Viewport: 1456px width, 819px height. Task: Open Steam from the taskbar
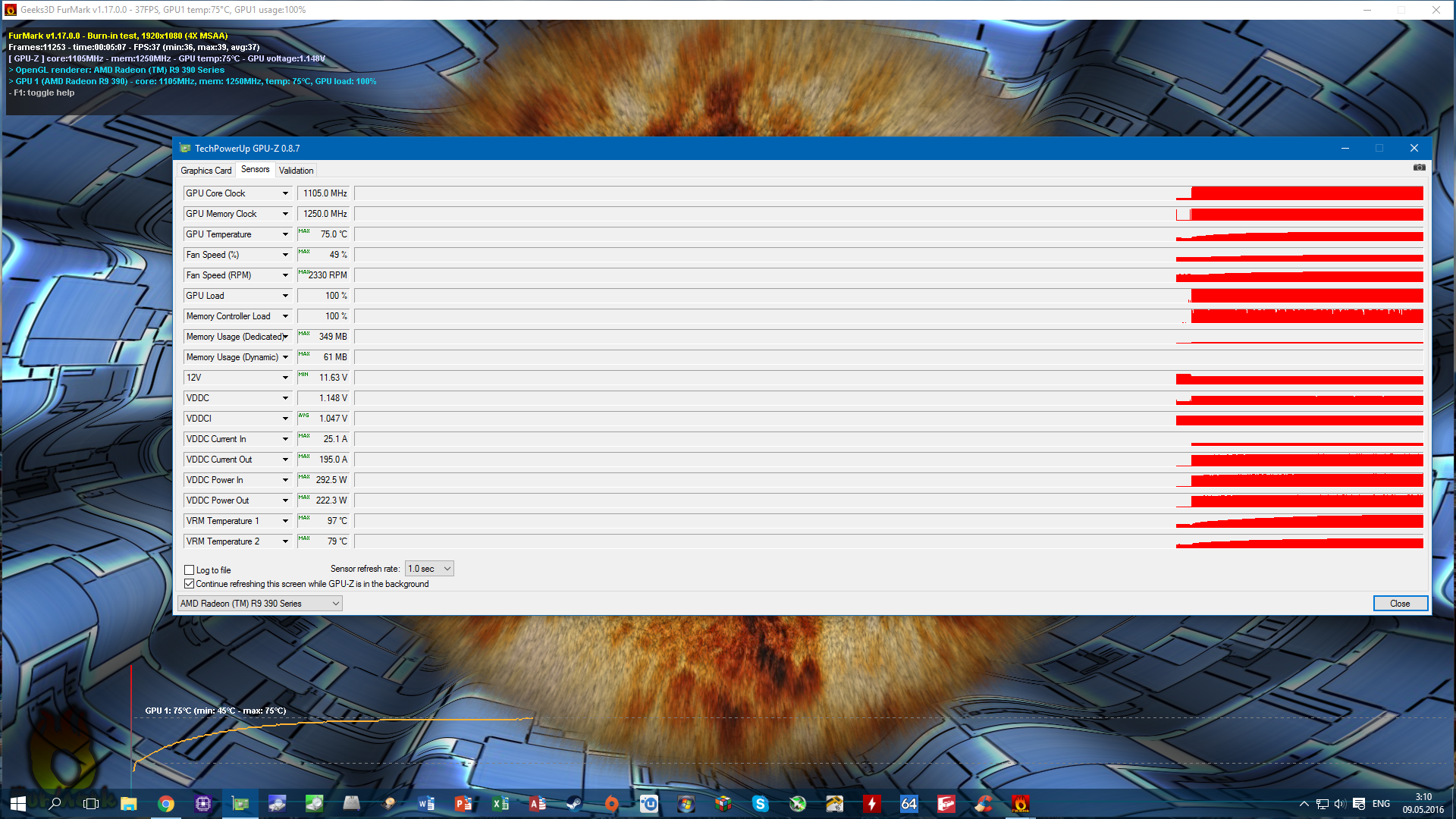pyautogui.click(x=574, y=804)
